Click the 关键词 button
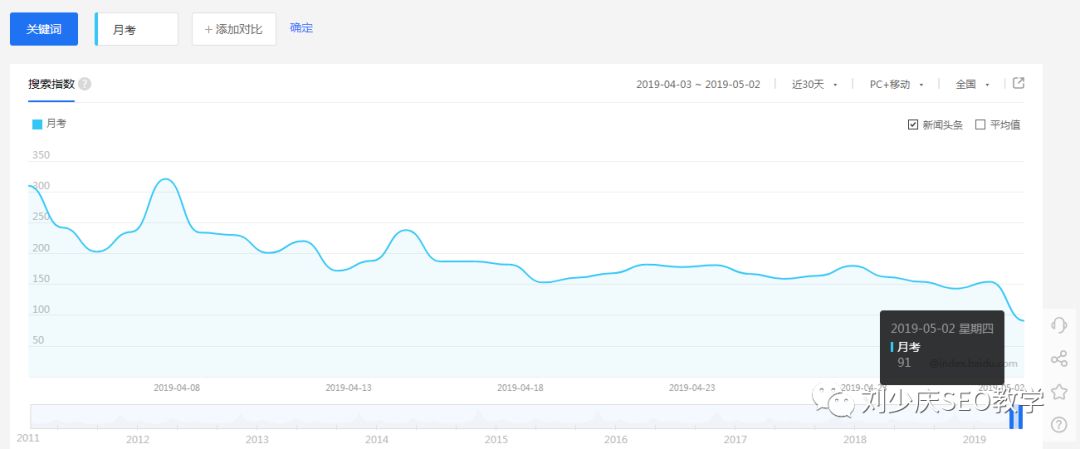 click(44, 29)
